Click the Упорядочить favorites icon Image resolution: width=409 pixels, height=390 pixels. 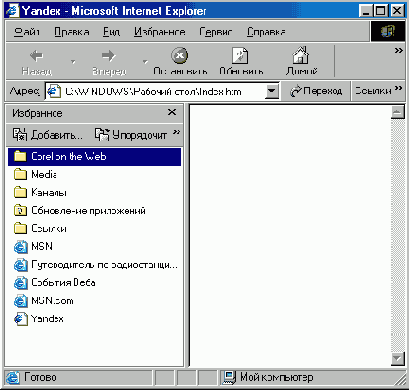[102, 134]
